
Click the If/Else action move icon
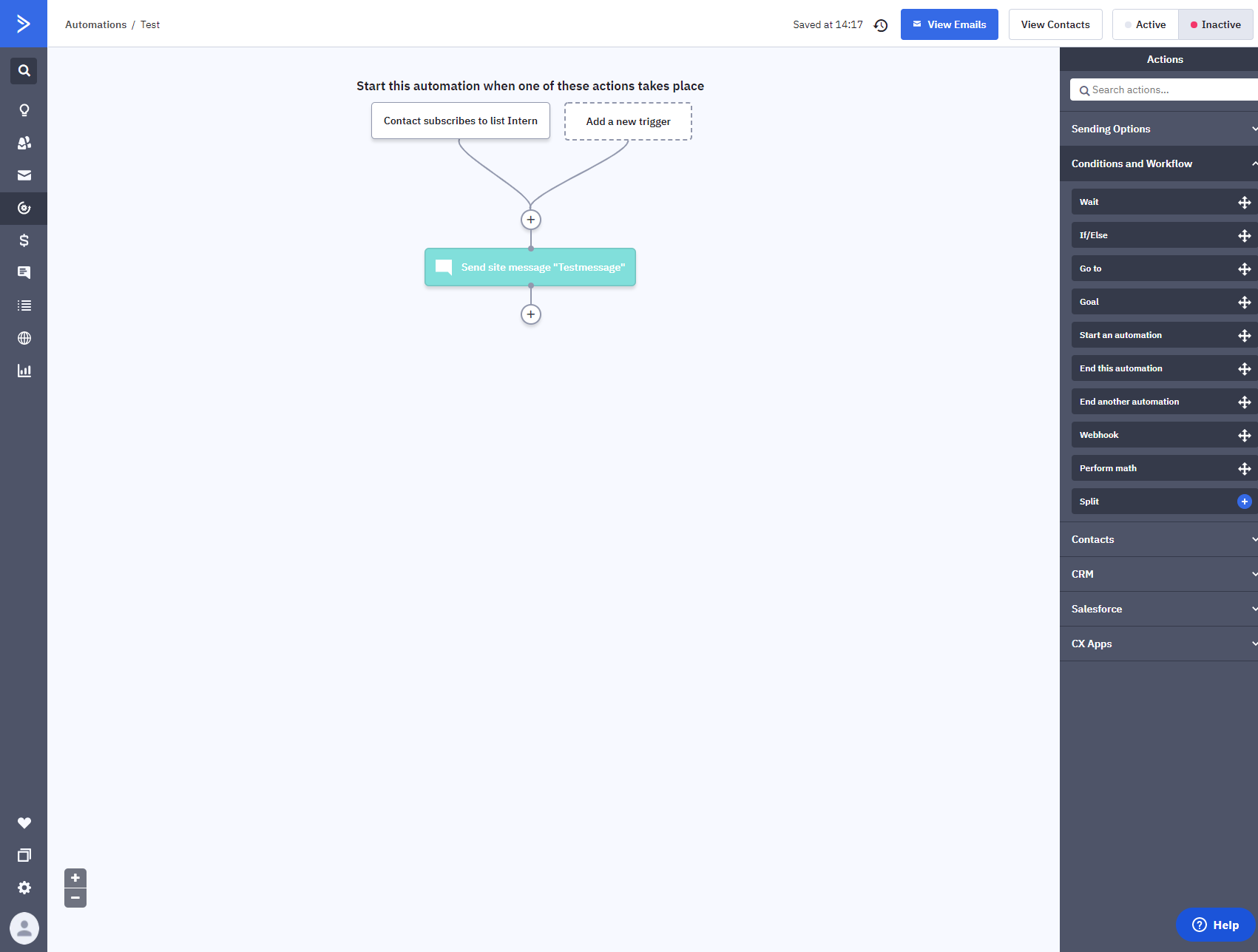pyautogui.click(x=1244, y=235)
